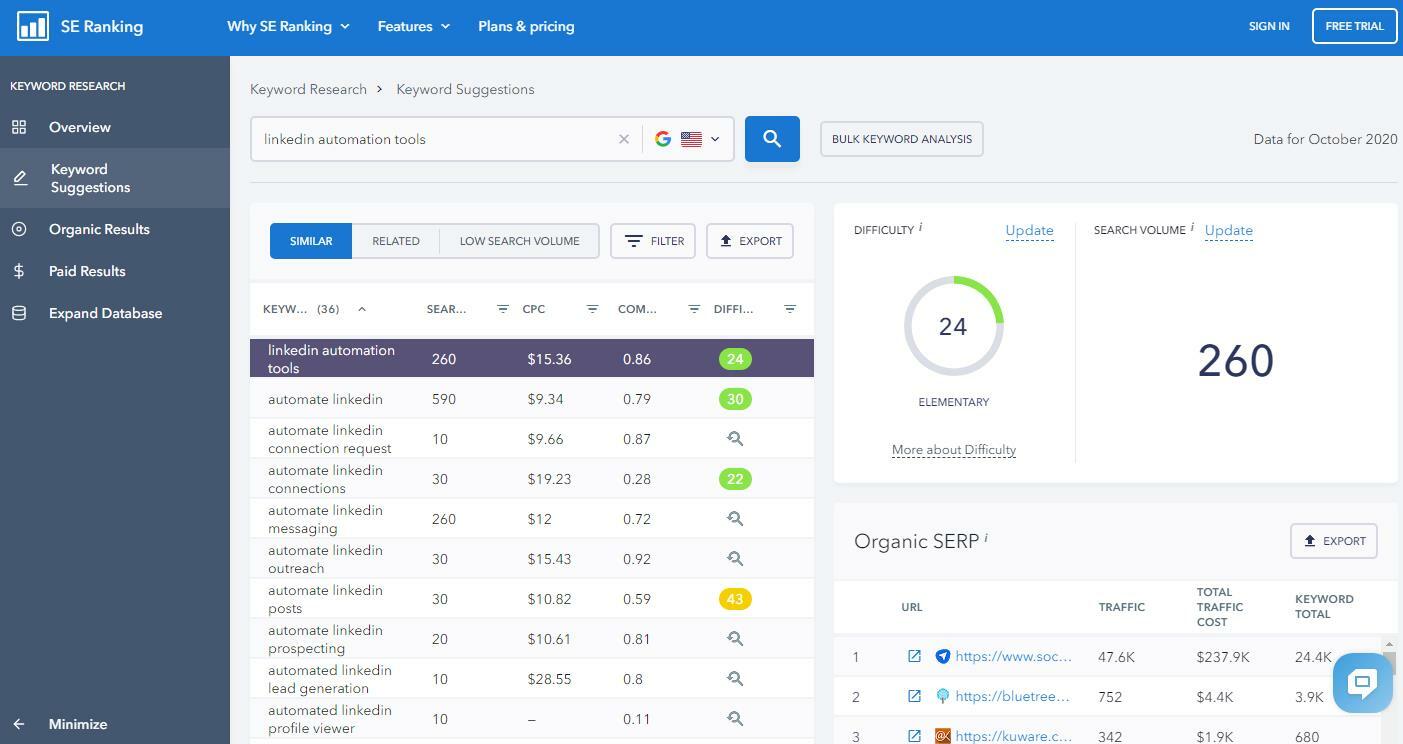
Task: Open the filter for the Competition column
Action: click(694, 309)
